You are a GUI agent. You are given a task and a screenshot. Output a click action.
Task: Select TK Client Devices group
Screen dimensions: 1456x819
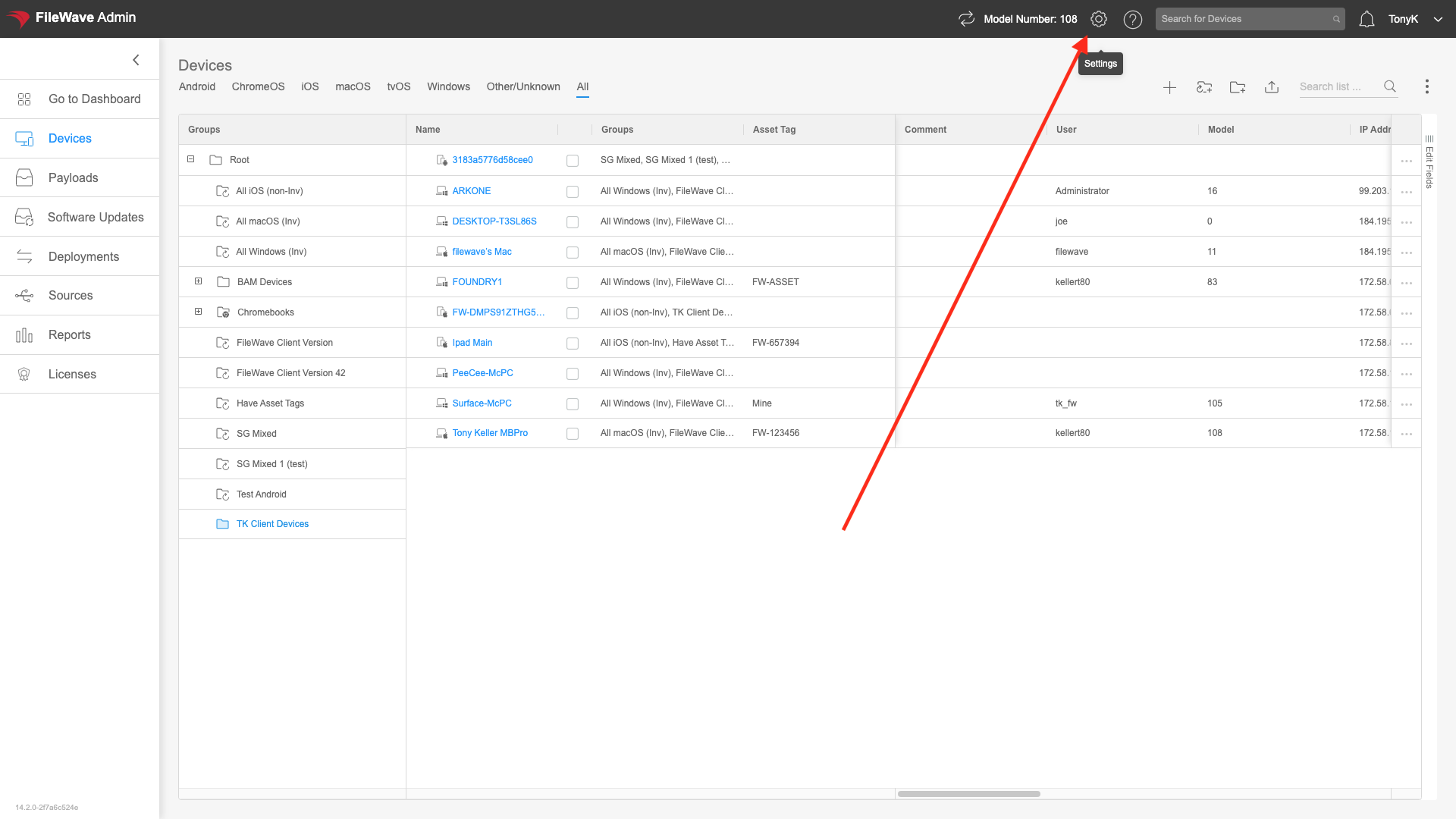click(x=272, y=524)
